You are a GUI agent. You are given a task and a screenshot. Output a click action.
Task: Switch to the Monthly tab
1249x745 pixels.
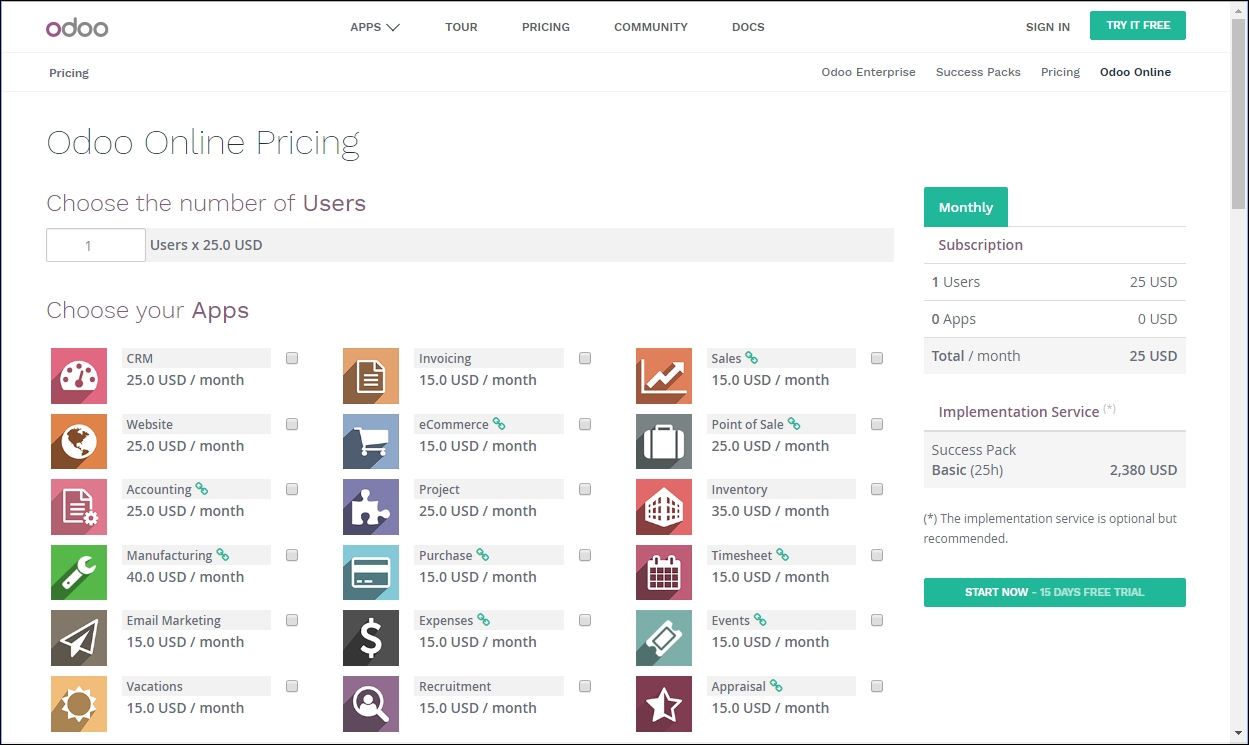tap(966, 207)
